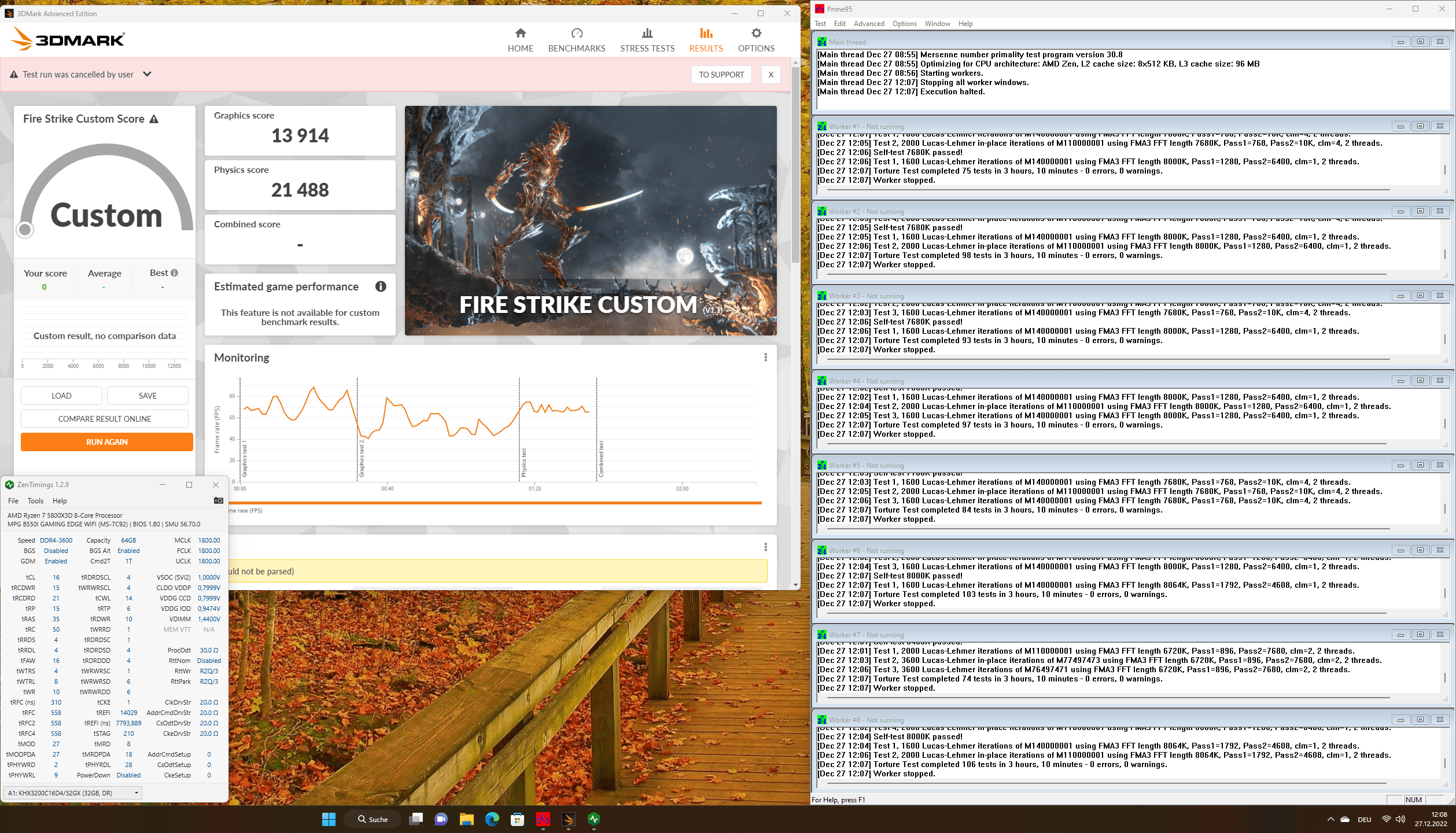The height and width of the screenshot is (833, 1456).
Task: Click the Windows Start button
Action: (329, 819)
